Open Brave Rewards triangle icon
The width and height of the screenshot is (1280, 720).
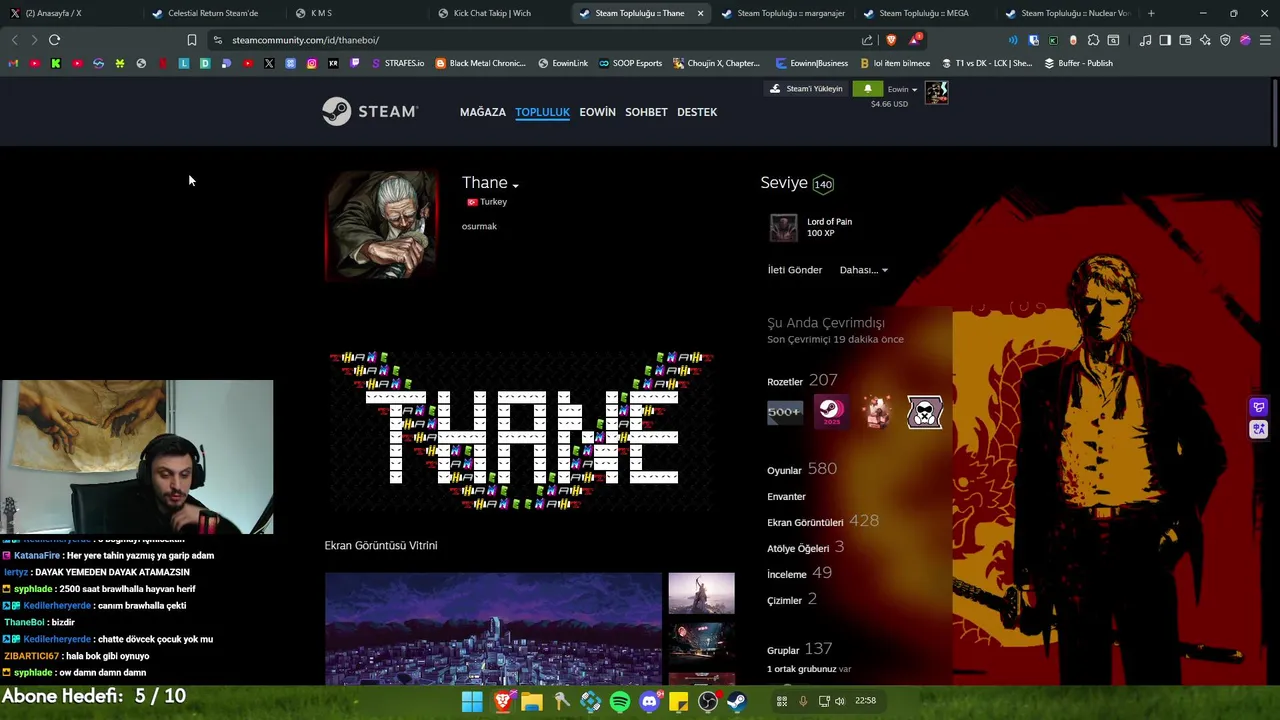(x=914, y=40)
